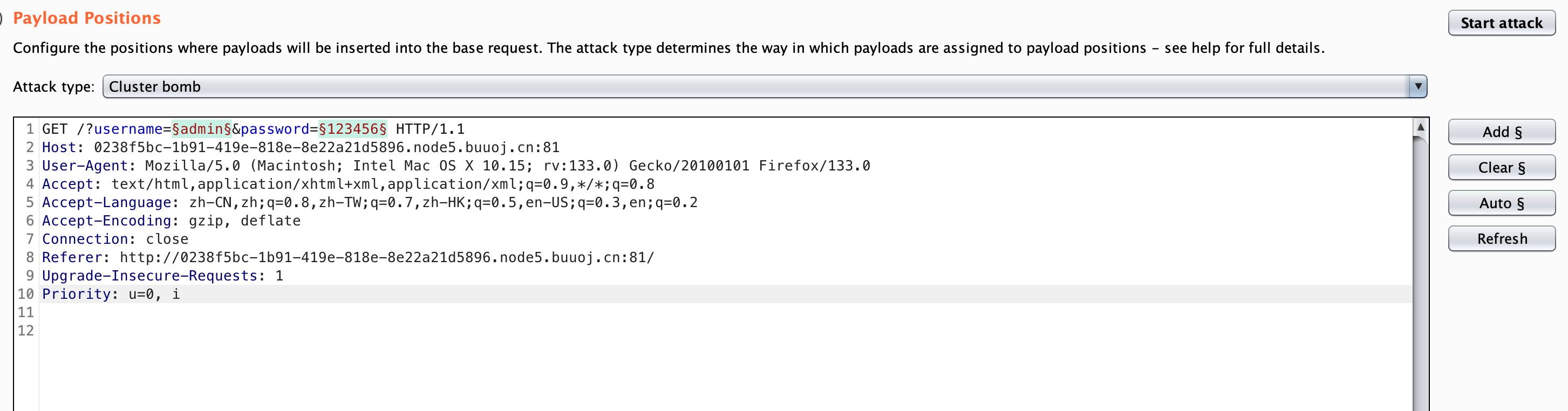Click the Attack type dropdown arrow
Image resolution: width=1568 pixels, height=411 pixels.
(x=1417, y=86)
